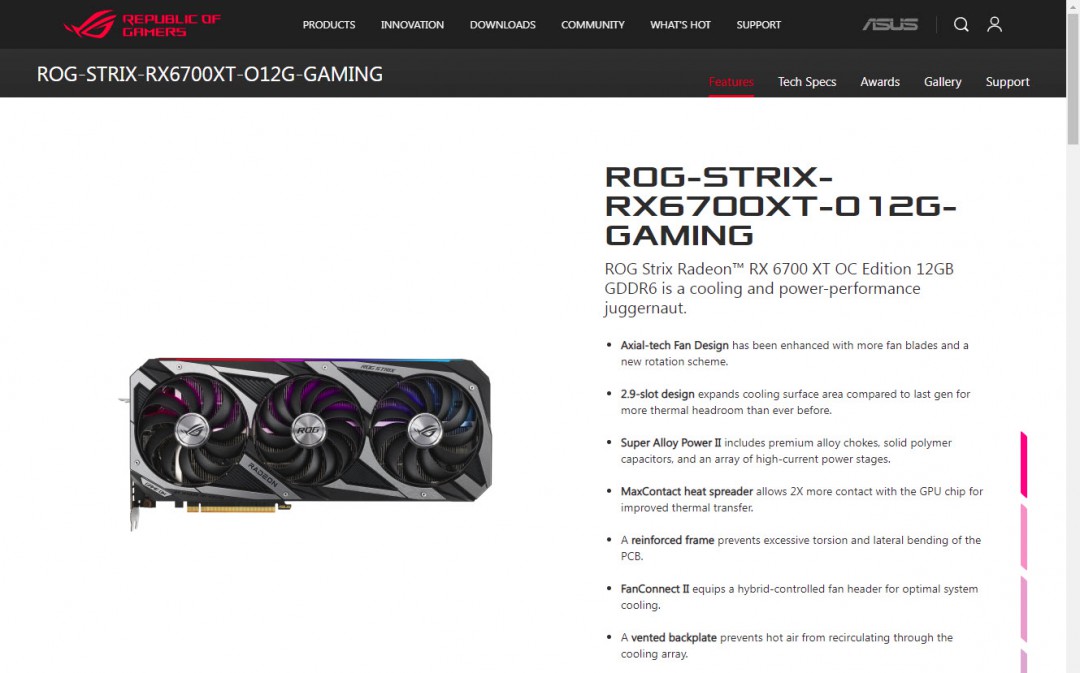Open the Gallery tab
The image size is (1080, 673).
pos(942,82)
